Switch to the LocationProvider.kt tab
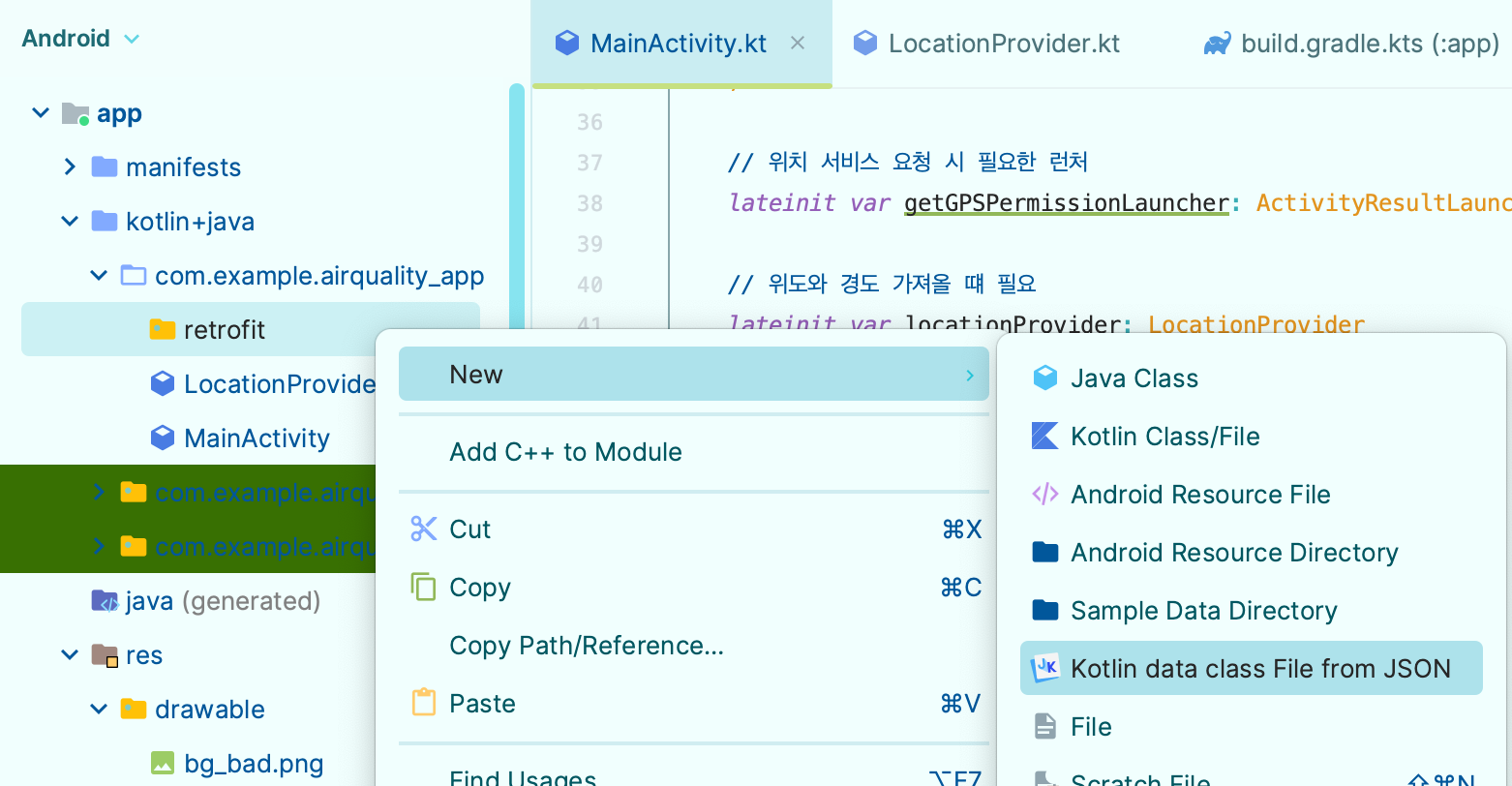Image resolution: width=1512 pixels, height=786 pixels. pos(986,44)
